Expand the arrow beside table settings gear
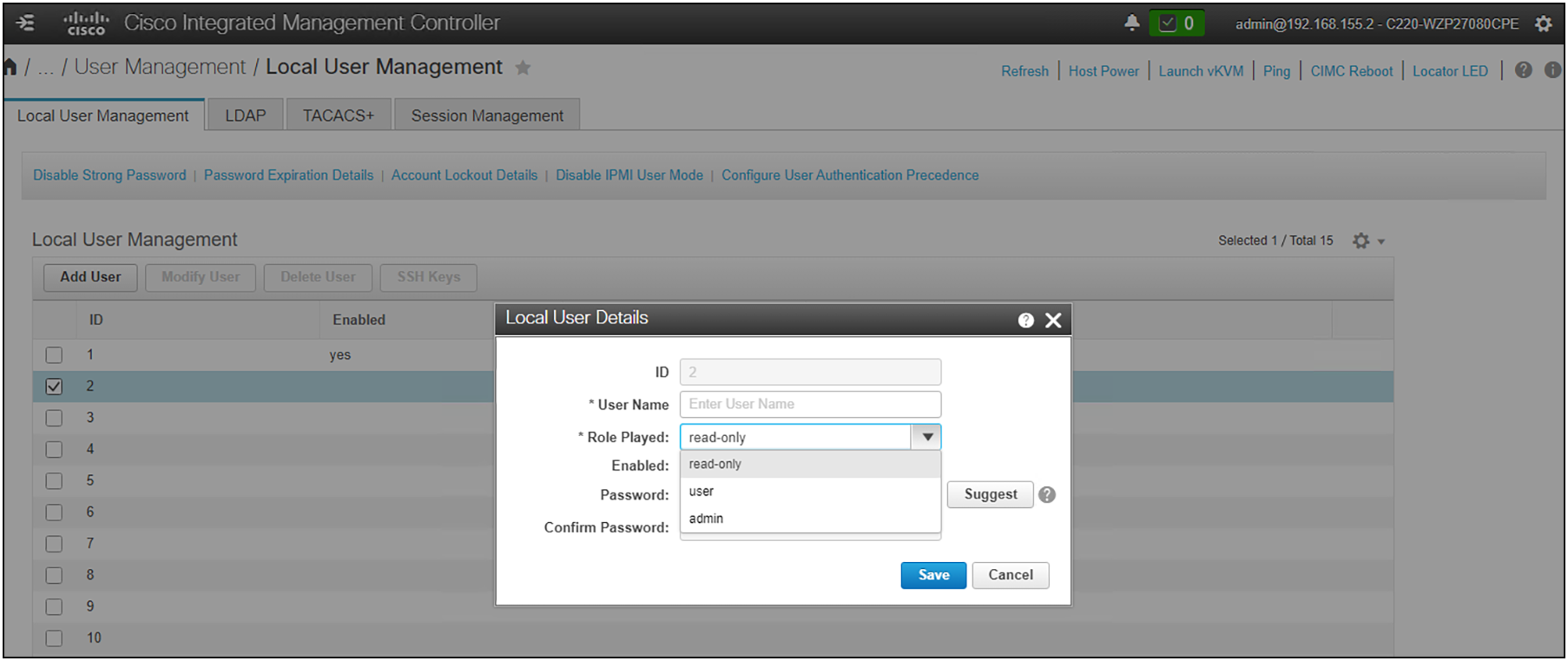The height and width of the screenshot is (661, 1568). point(1381,241)
